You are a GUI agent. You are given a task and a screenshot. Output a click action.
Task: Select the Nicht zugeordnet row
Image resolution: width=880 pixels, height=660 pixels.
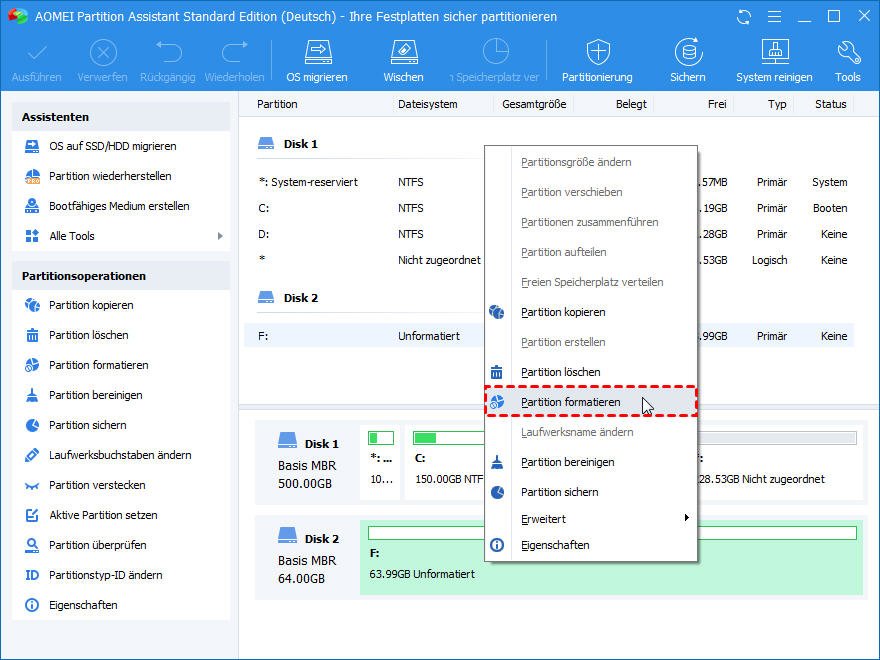(x=549, y=260)
